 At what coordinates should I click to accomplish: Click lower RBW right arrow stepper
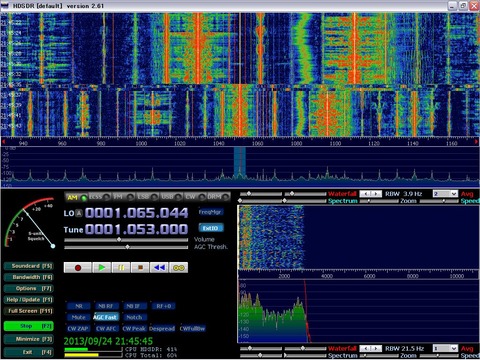tap(376, 348)
